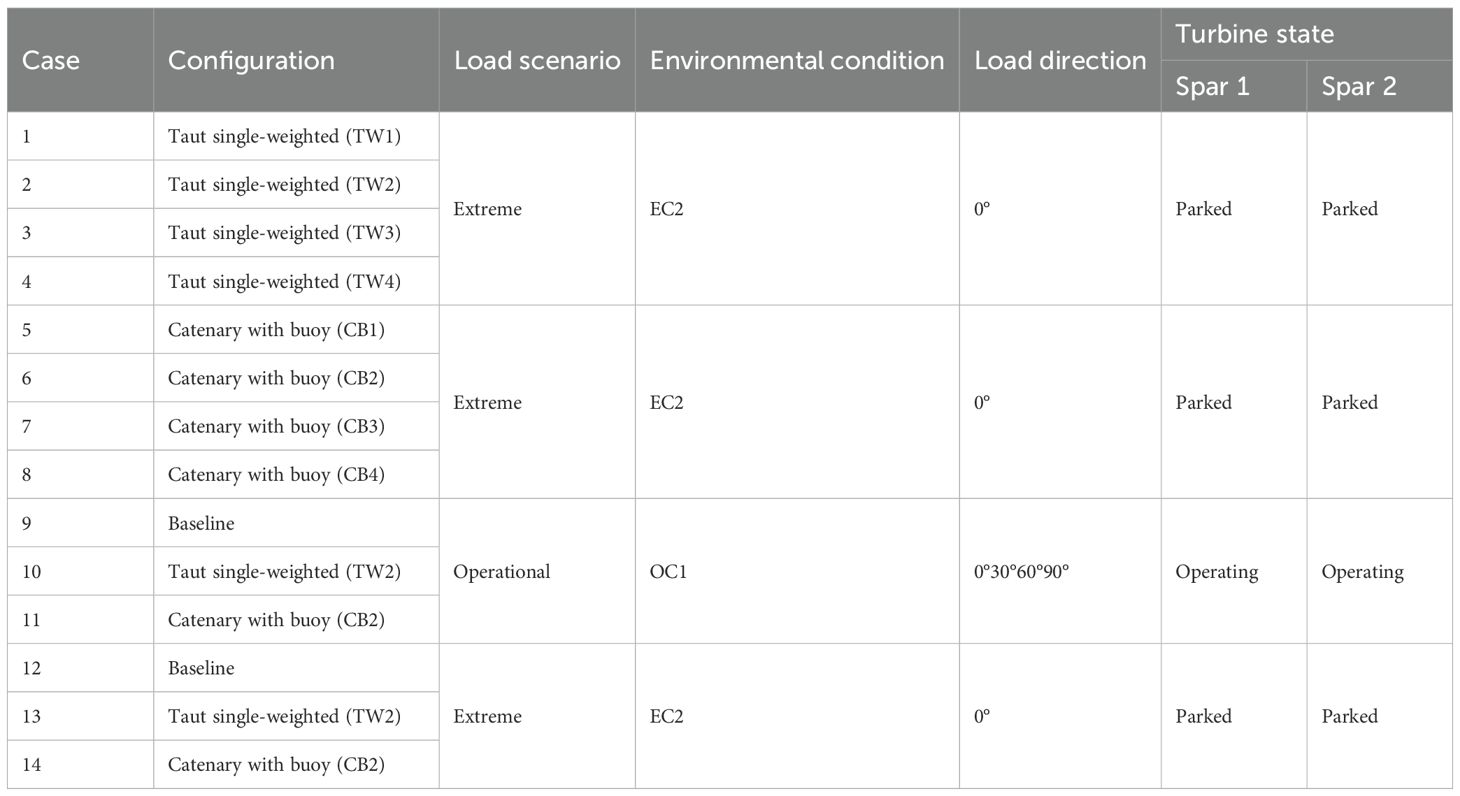Click the Catenary with buoy (CB3) cell
1460x796 pixels.
tap(276, 427)
